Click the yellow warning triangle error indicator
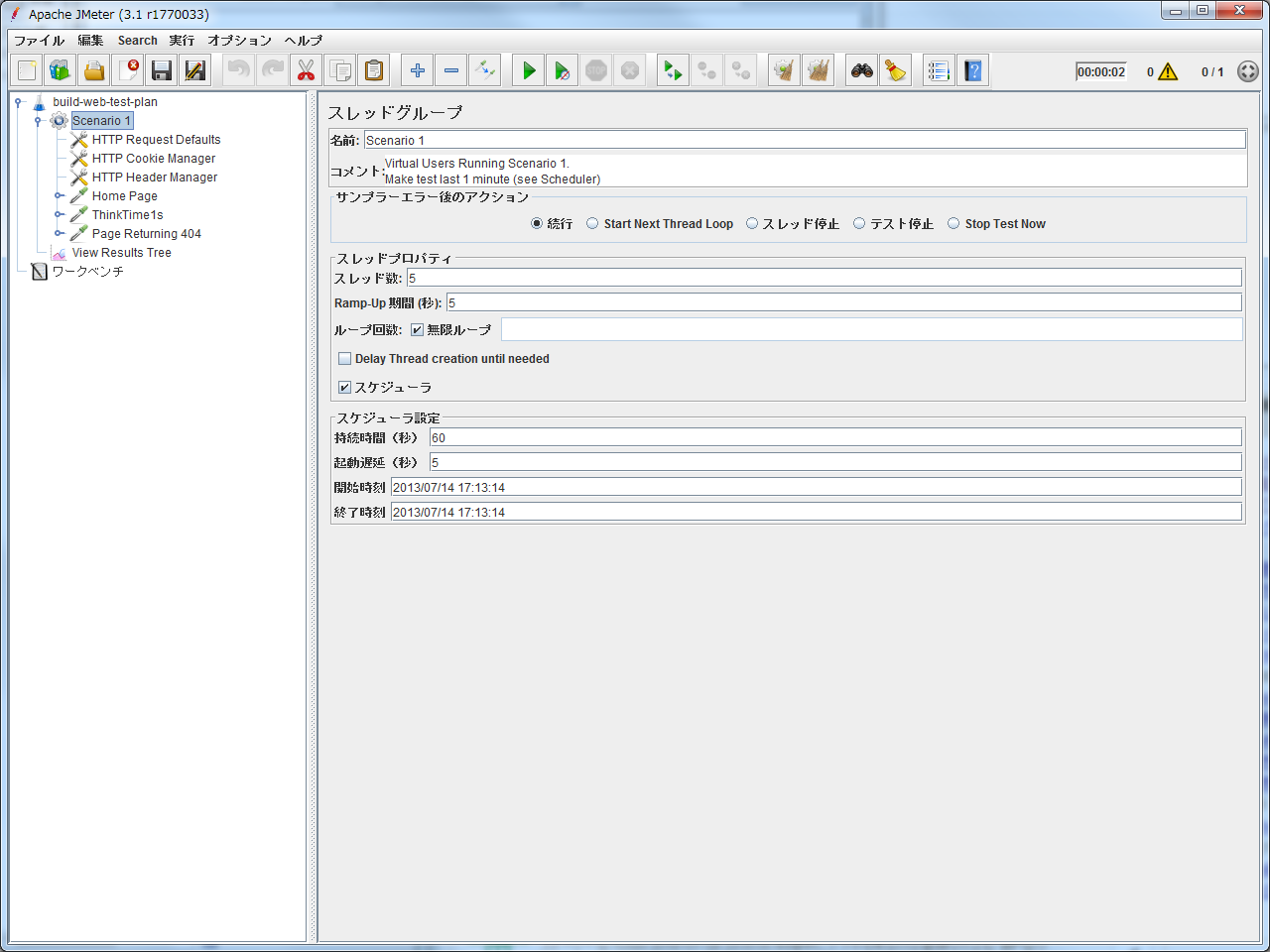This screenshot has width=1270, height=952. point(1168,71)
